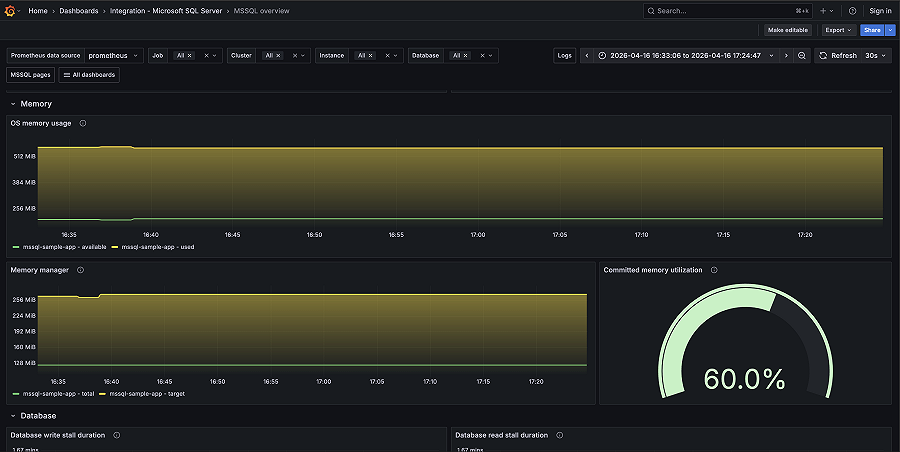Expand the Instance filter dropdown arrow

[395, 56]
